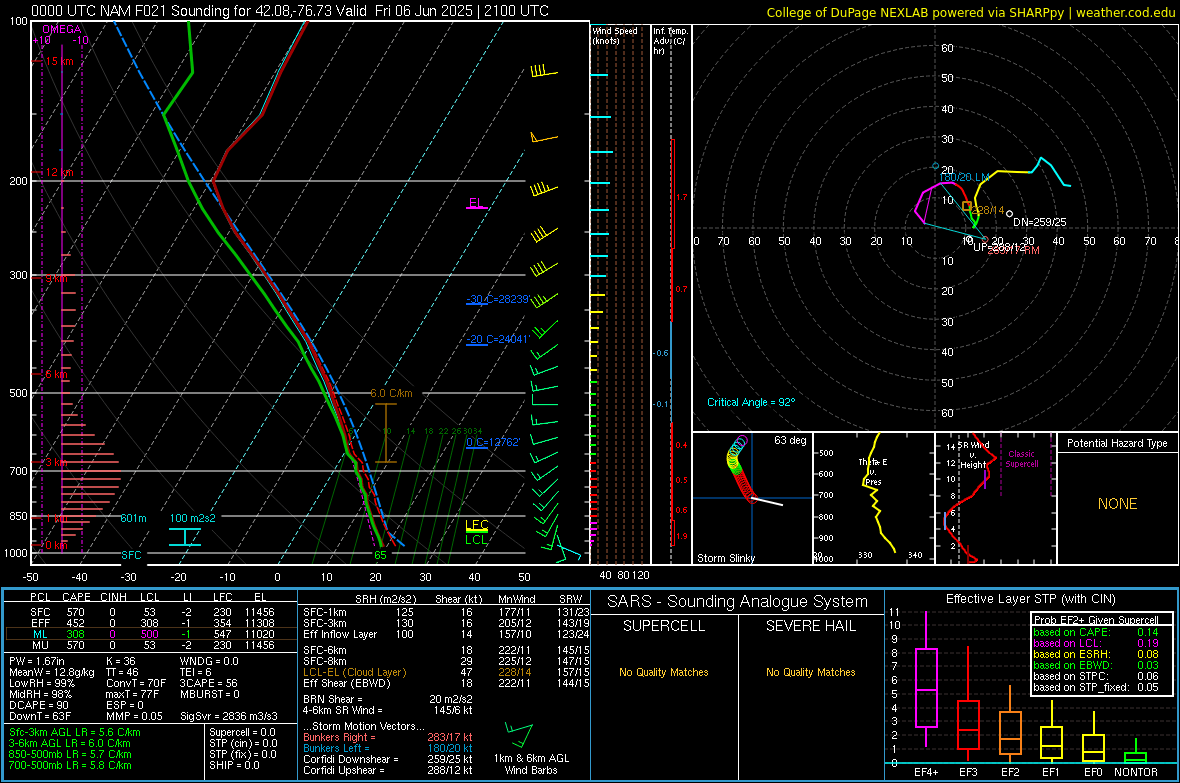1180x783 pixels.
Task: Click the 63 deg slinky tilt value
Action: point(790,440)
